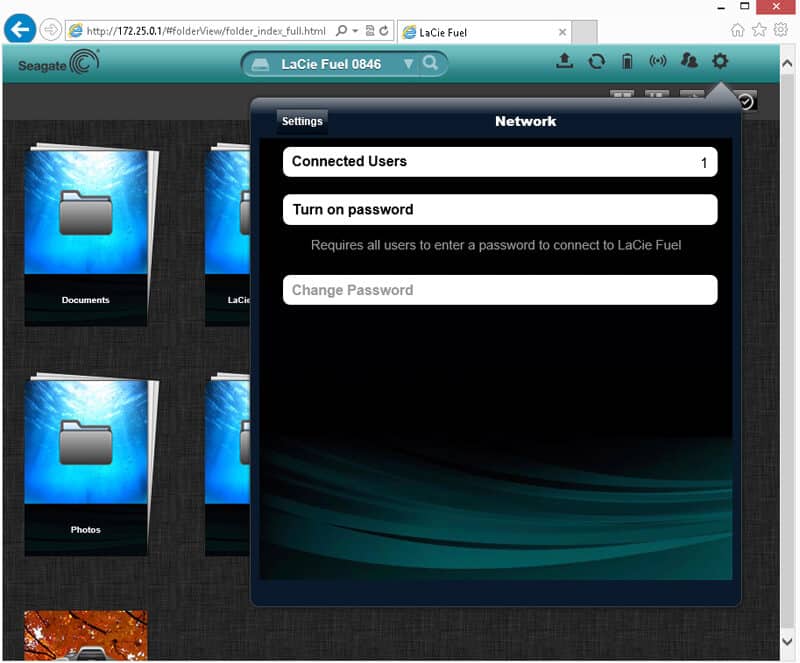800x663 pixels.
Task: Go back to Settings from Network panel
Action: coord(302,121)
